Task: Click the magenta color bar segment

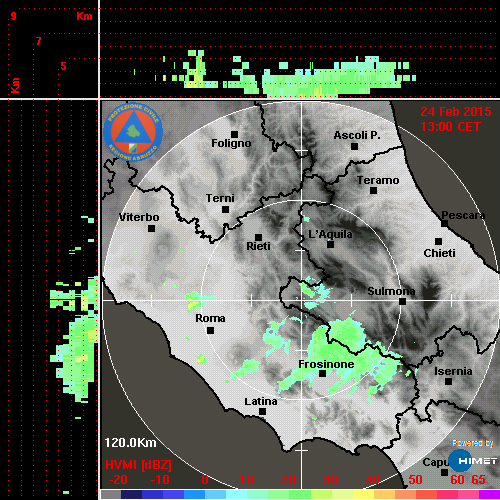Action: 489,494
